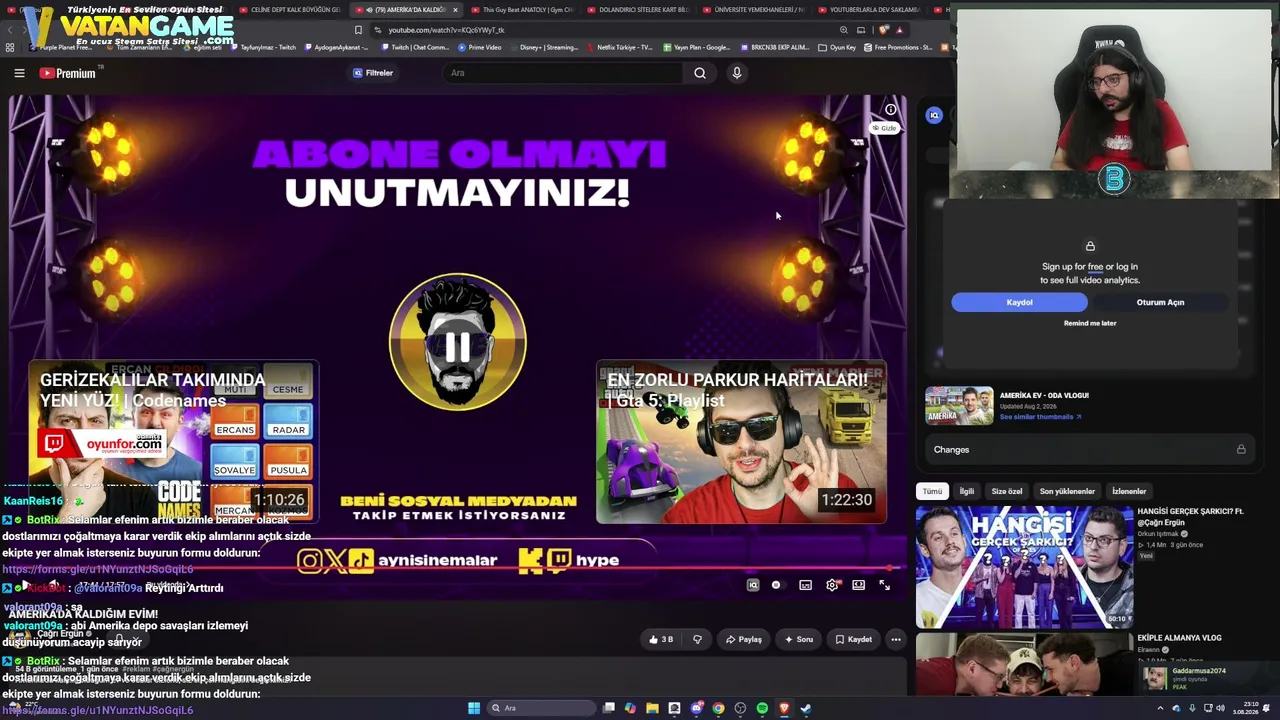Follow the See similar thumbnails link
This screenshot has width=1280, height=720.
point(1040,417)
